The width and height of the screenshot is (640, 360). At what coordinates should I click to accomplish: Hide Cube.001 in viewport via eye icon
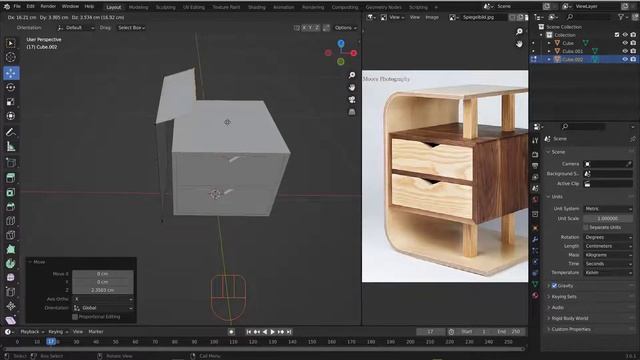pos(625,51)
